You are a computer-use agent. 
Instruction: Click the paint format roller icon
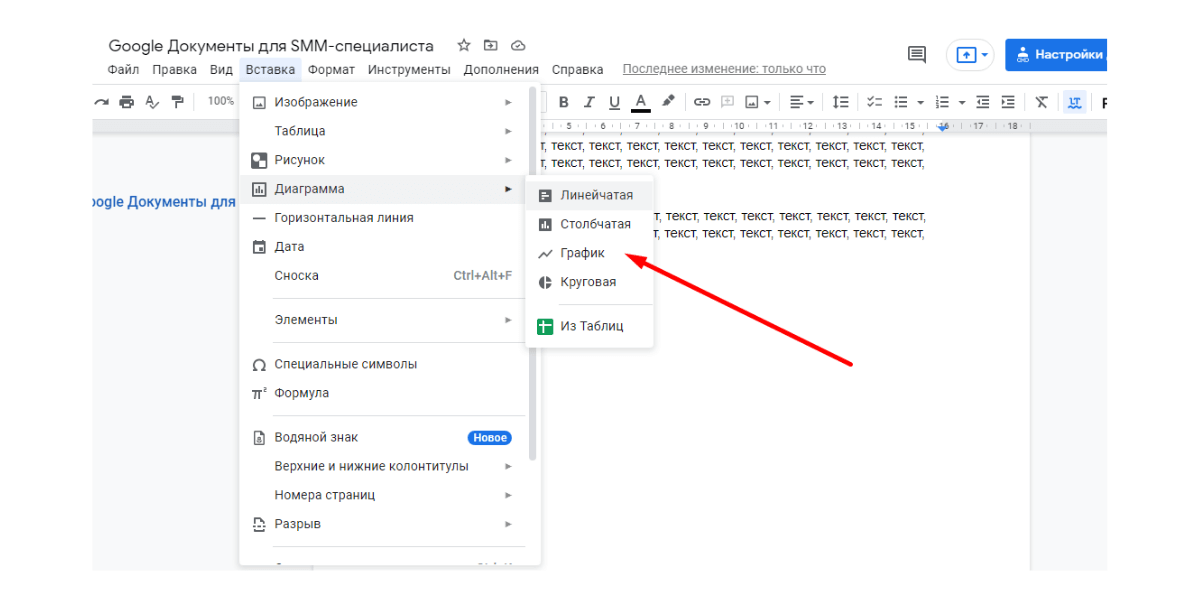point(178,102)
